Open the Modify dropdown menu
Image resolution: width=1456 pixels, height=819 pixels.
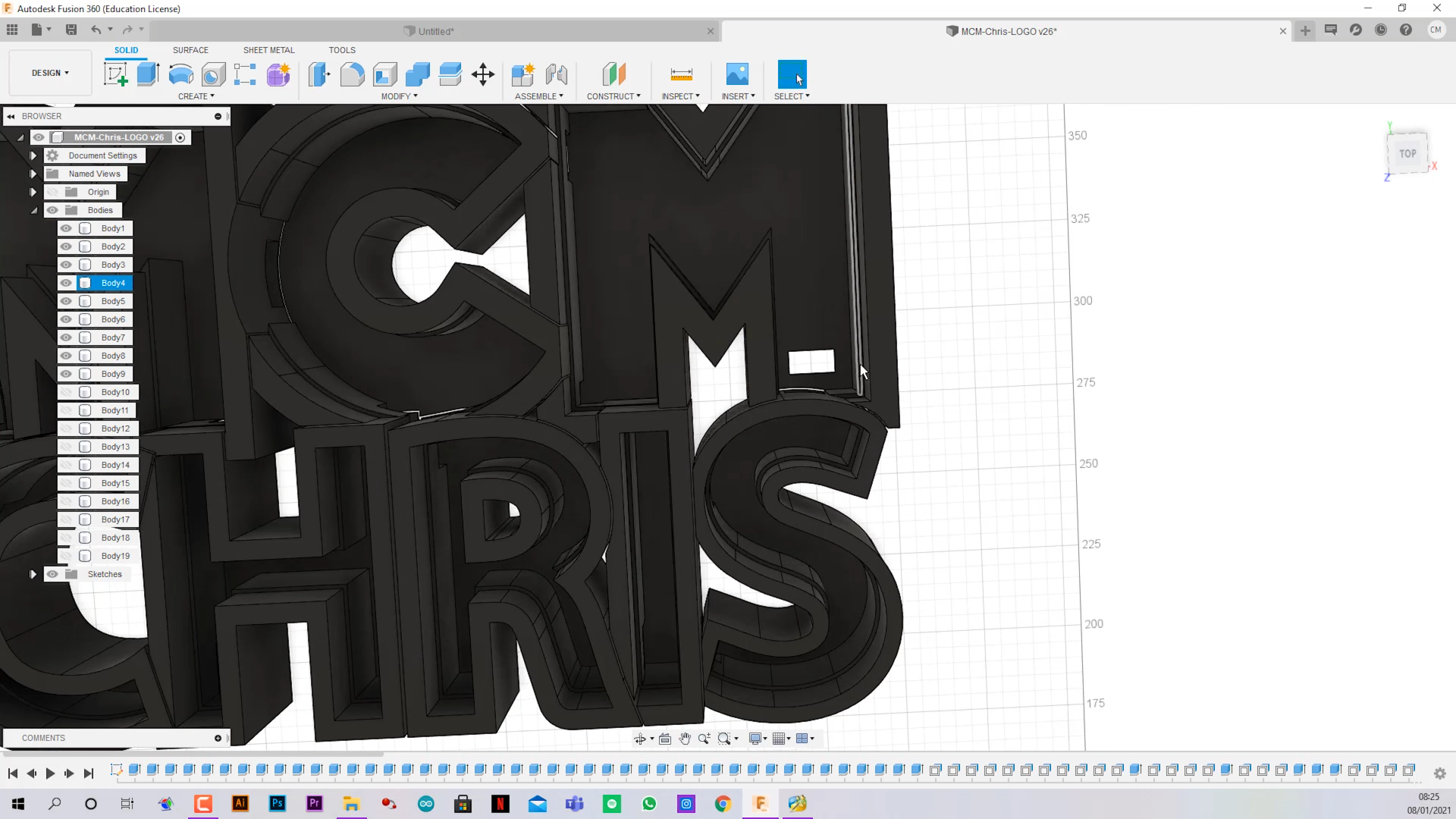(398, 96)
